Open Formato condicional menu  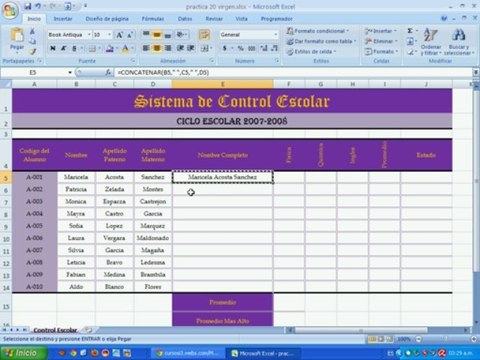(x=318, y=31)
